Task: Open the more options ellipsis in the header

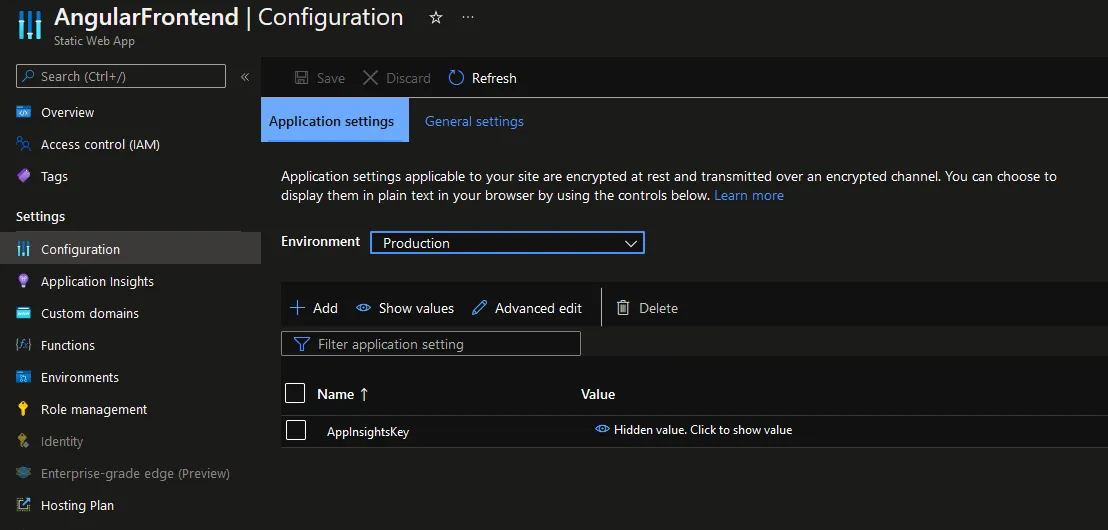Action: 468,18
